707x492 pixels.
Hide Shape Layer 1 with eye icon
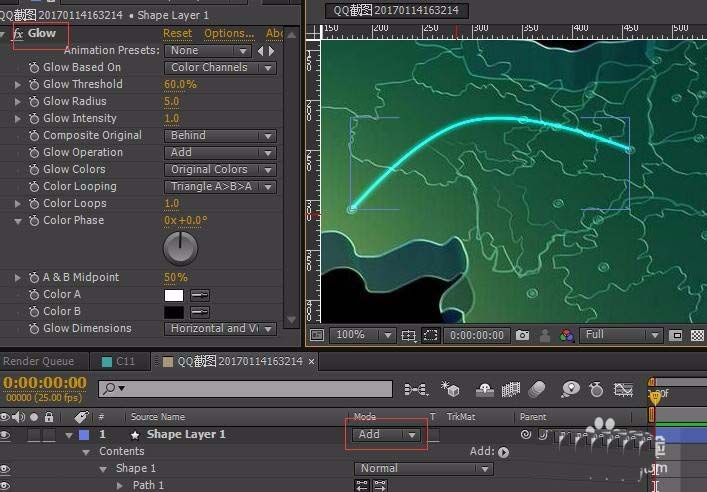click(x=5, y=435)
